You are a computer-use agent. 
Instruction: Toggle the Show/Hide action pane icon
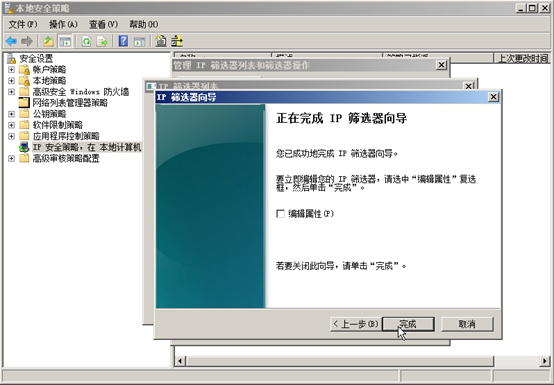tap(140, 41)
